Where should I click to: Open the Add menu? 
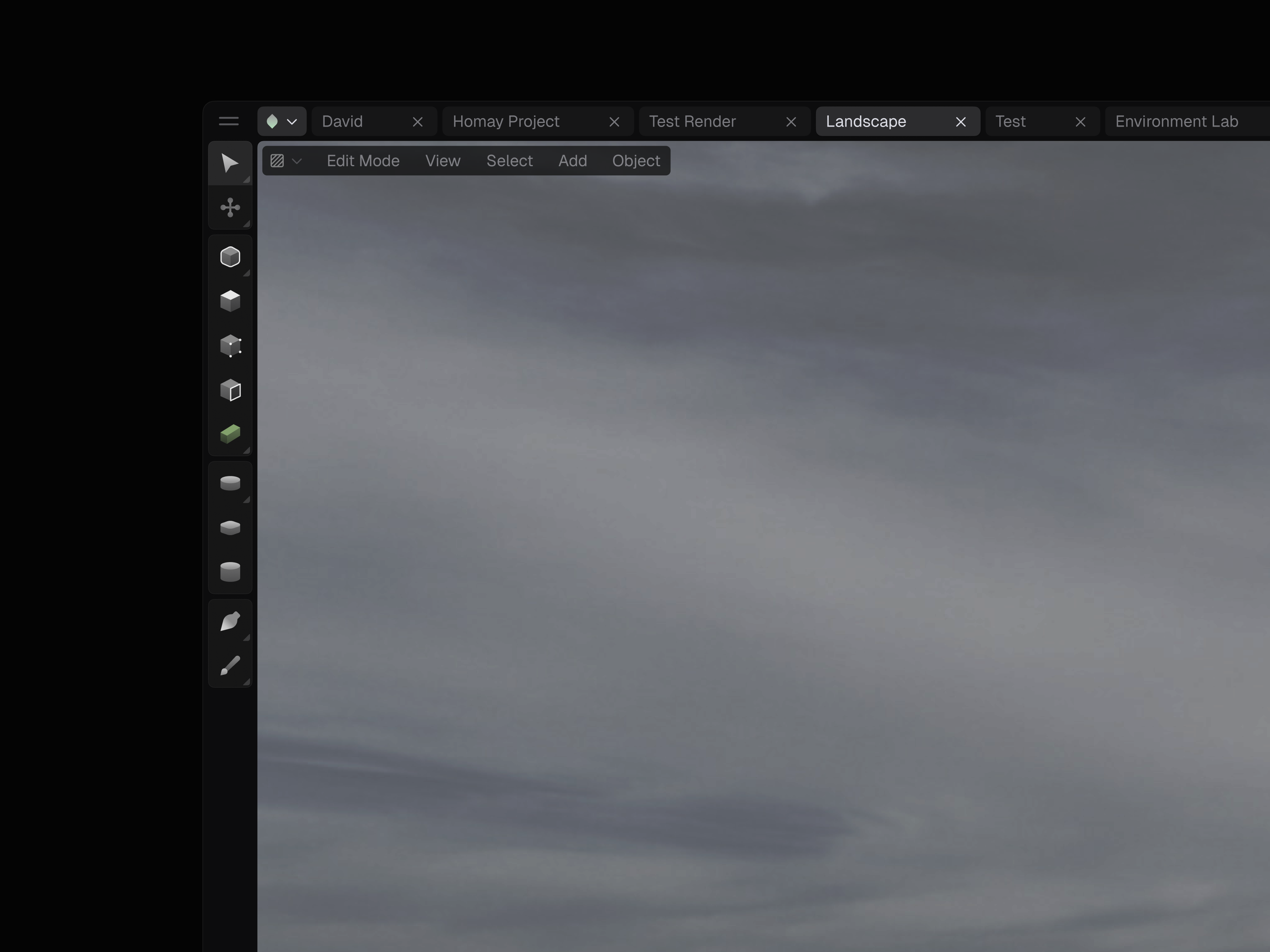pos(572,161)
